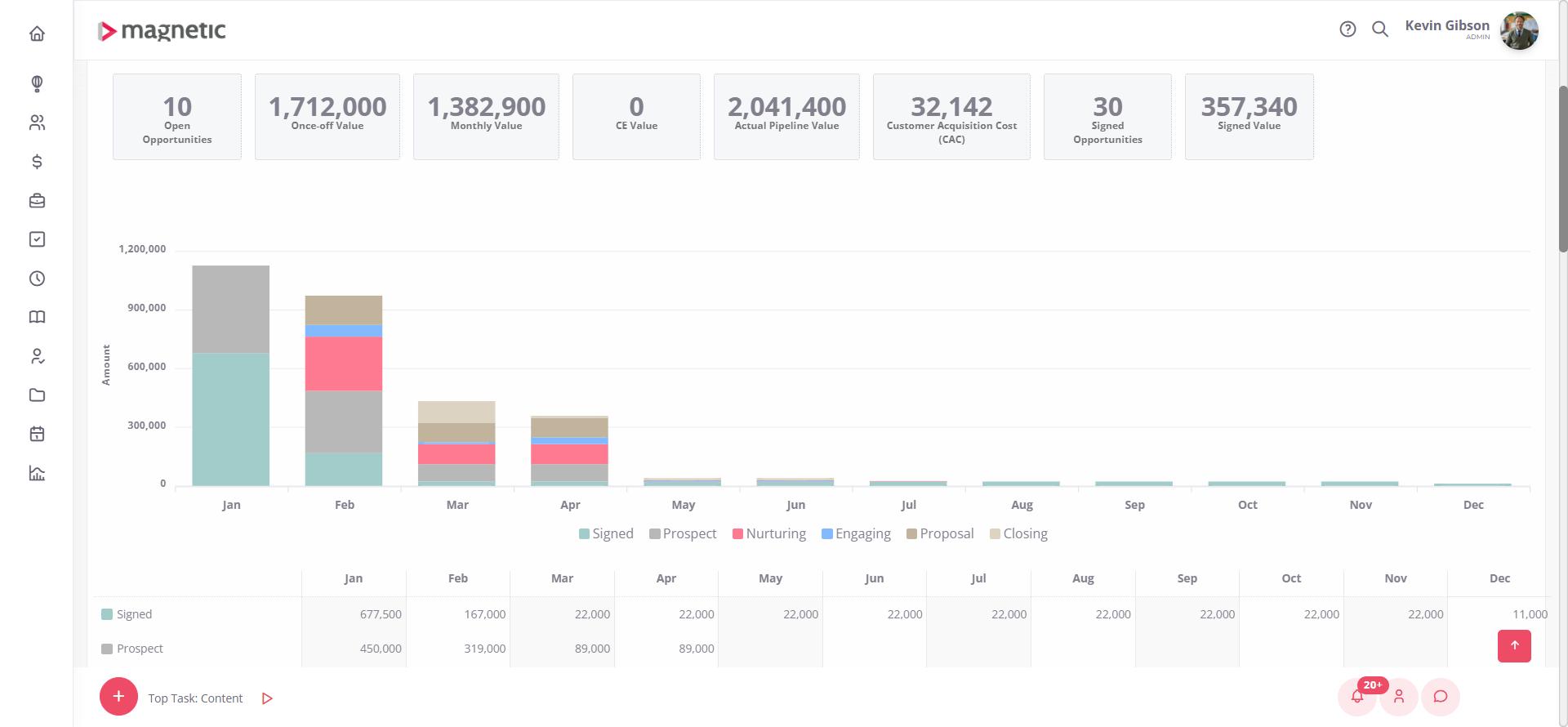Click the lightbulb opportunities sidebar icon
The image size is (1568, 727).
pyautogui.click(x=37, y=83)
